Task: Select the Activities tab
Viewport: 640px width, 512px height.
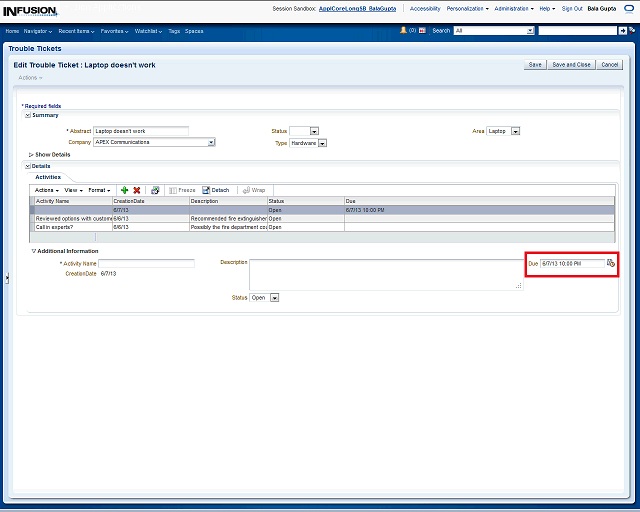Action: point(48,177)
